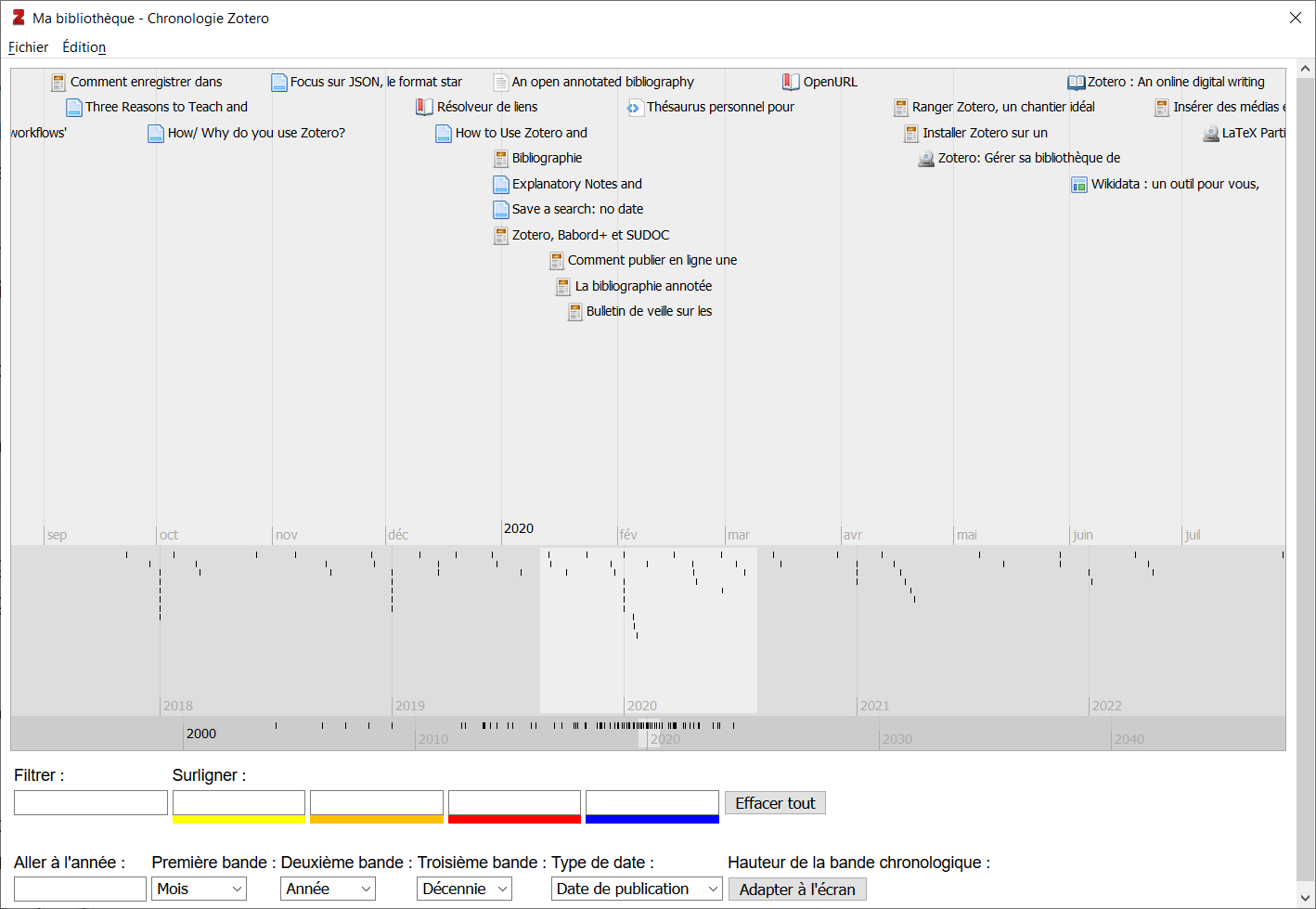Click book icon of 'Résolveur de liens'
This screenshot has width=1316, height=909.
pyautogui.click(x=424, y=108)
